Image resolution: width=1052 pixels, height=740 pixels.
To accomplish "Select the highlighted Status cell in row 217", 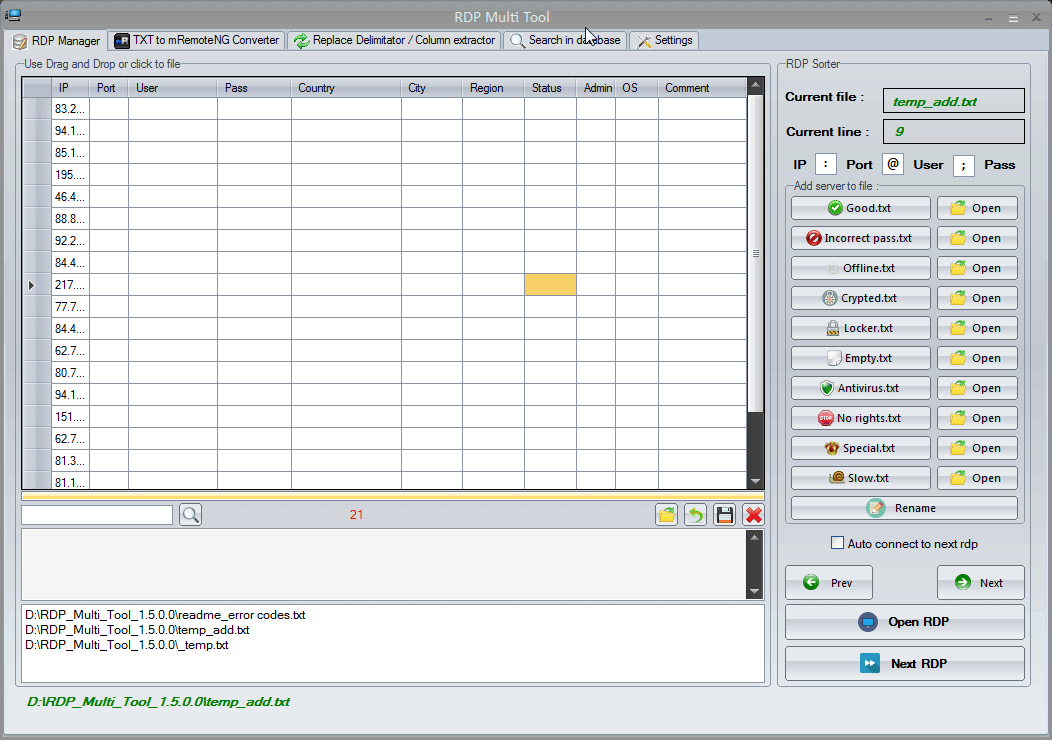I will 550,284.
